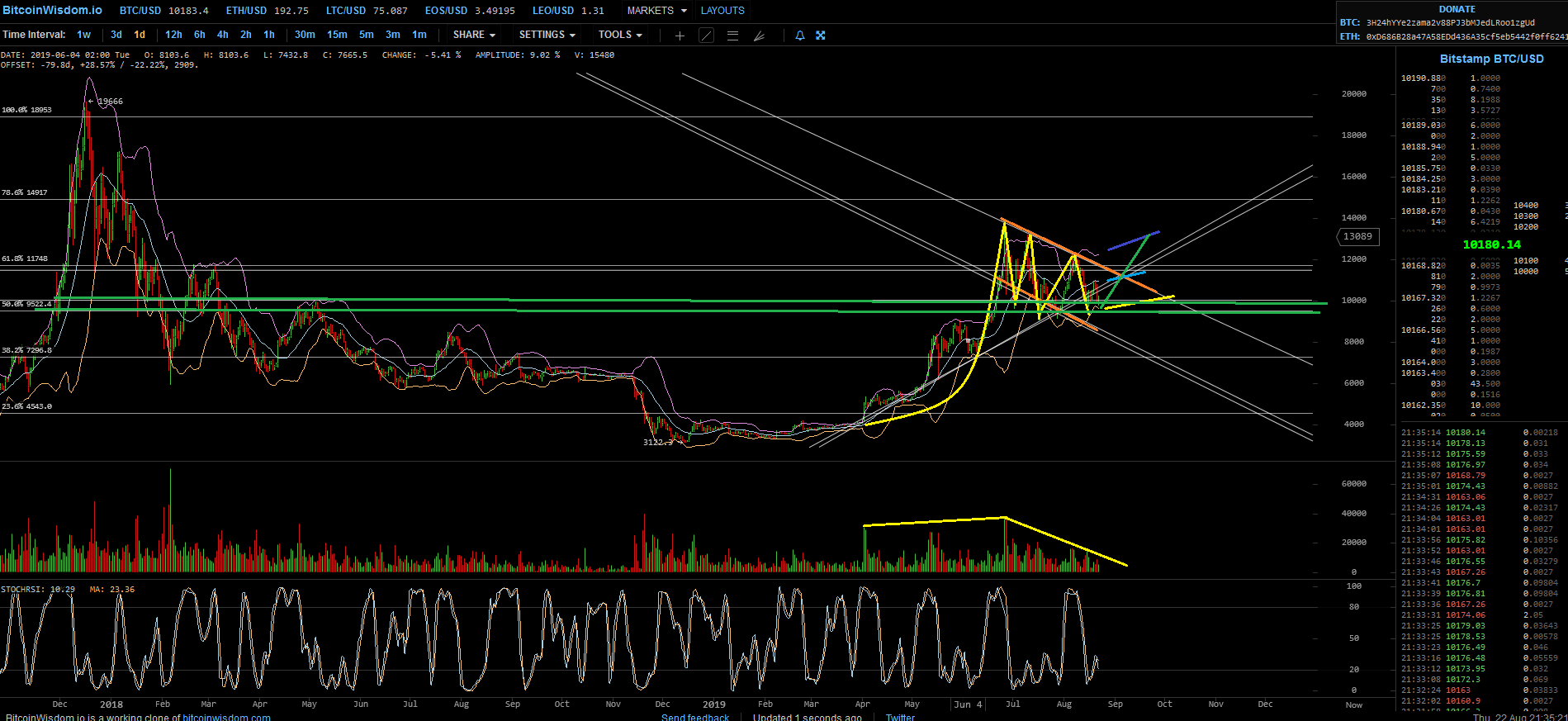
Task: Toggle fullscreen chart mode icon
Action: 821,36
